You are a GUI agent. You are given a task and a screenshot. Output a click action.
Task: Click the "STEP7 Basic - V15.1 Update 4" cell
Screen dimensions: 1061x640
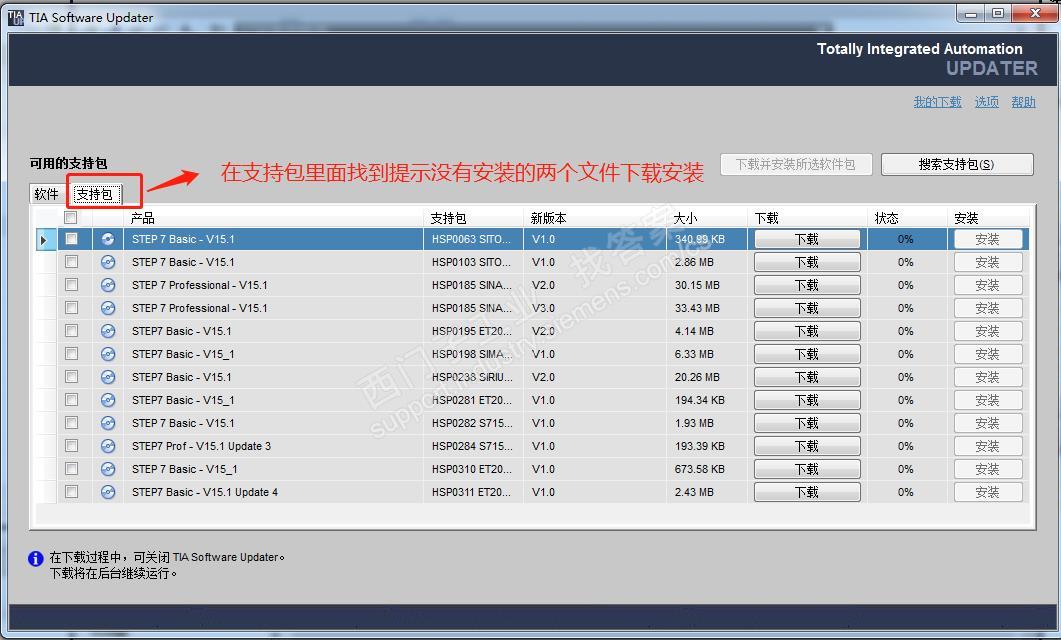click(273, 492)
